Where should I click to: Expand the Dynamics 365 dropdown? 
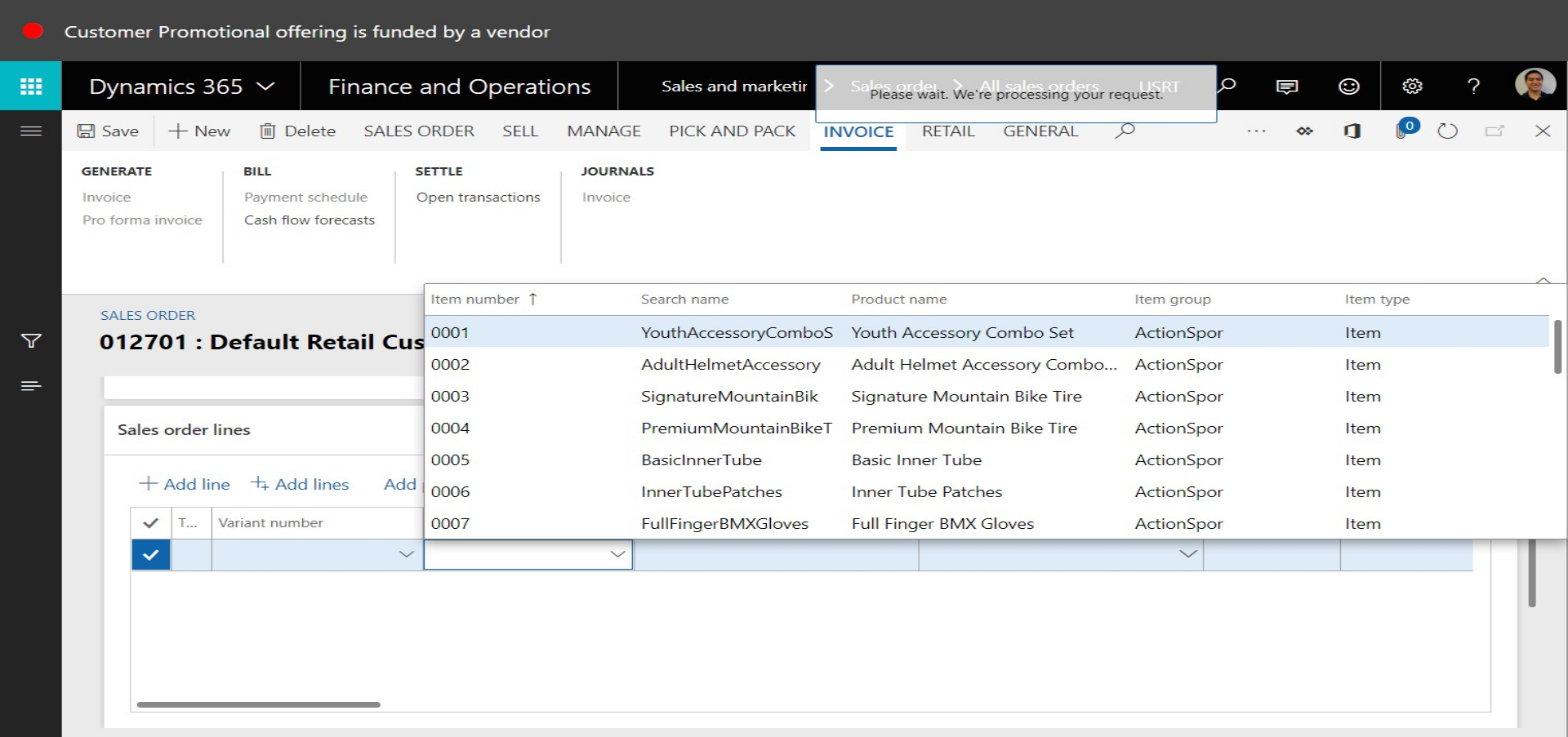pos(265,87)
